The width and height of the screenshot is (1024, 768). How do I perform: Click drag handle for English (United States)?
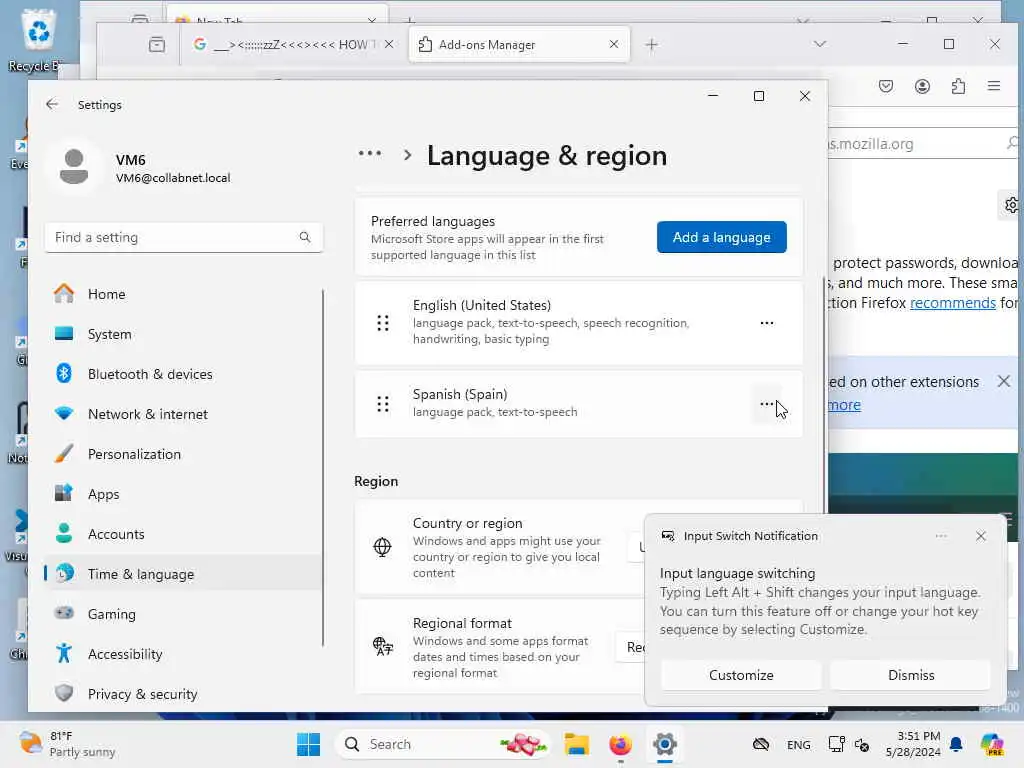[383, 323]
